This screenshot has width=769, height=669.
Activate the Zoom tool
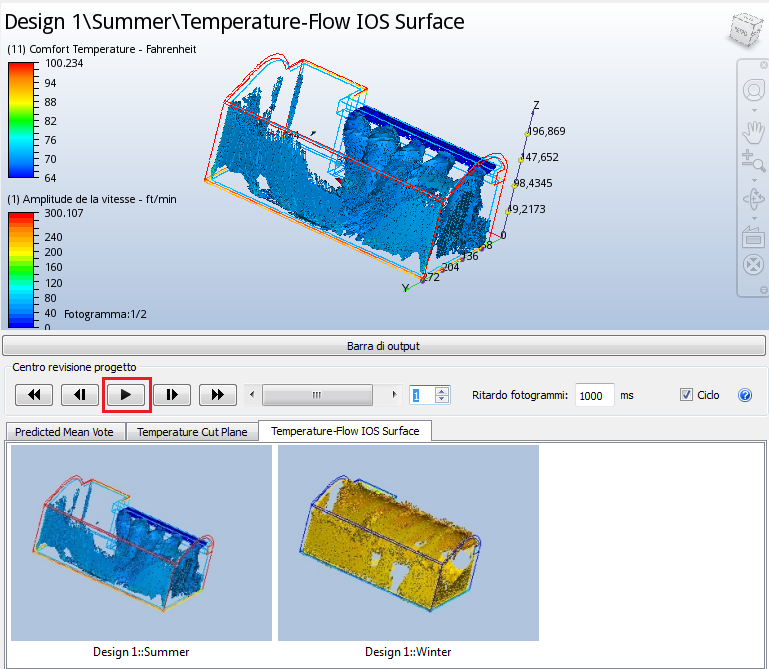point(753,161)
